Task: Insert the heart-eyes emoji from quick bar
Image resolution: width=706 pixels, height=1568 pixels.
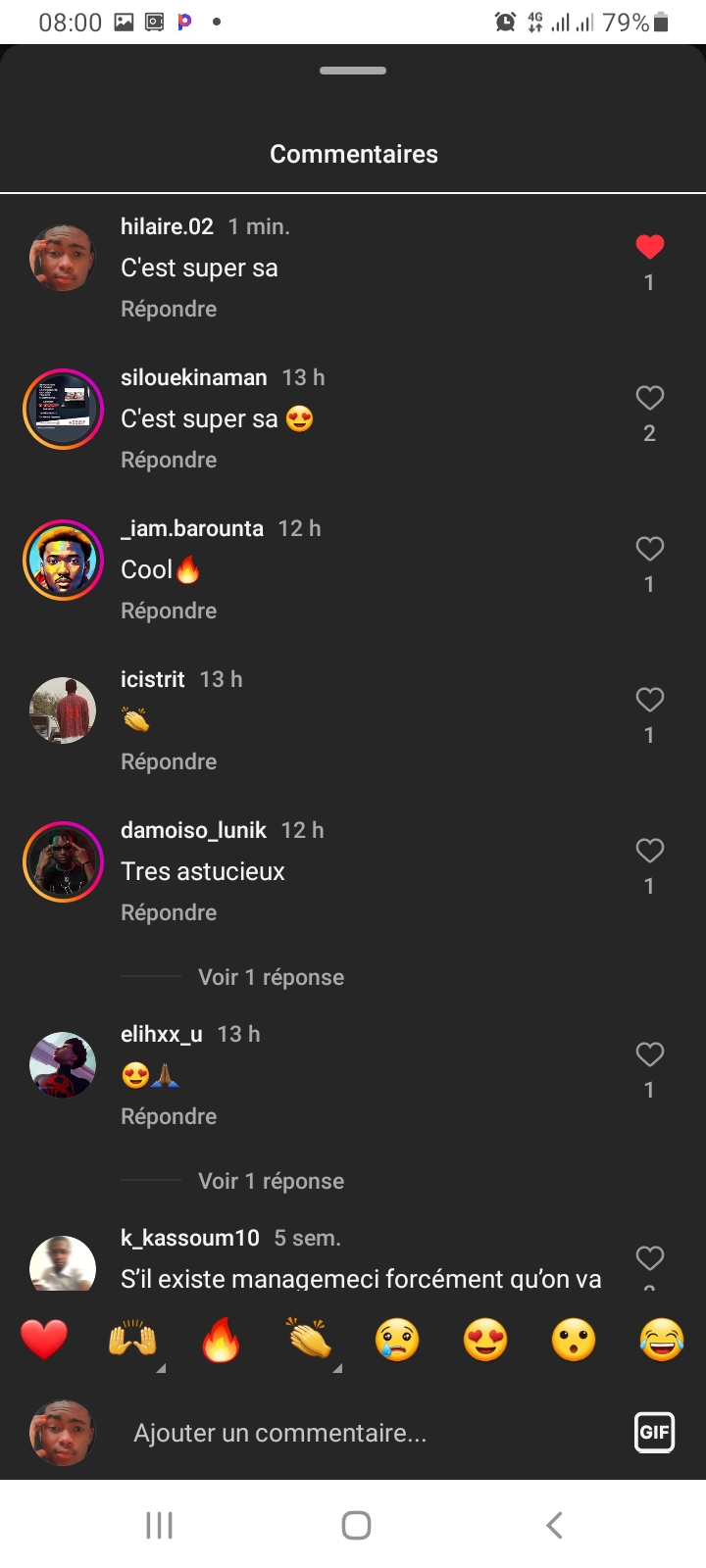Action: click(x=485, y=1340)
